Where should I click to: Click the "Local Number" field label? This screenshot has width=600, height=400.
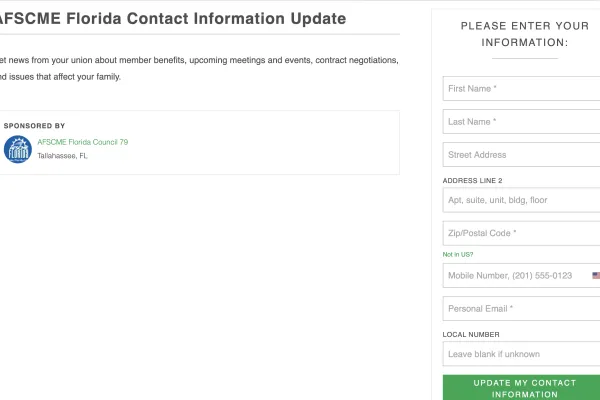click(471, 334)
